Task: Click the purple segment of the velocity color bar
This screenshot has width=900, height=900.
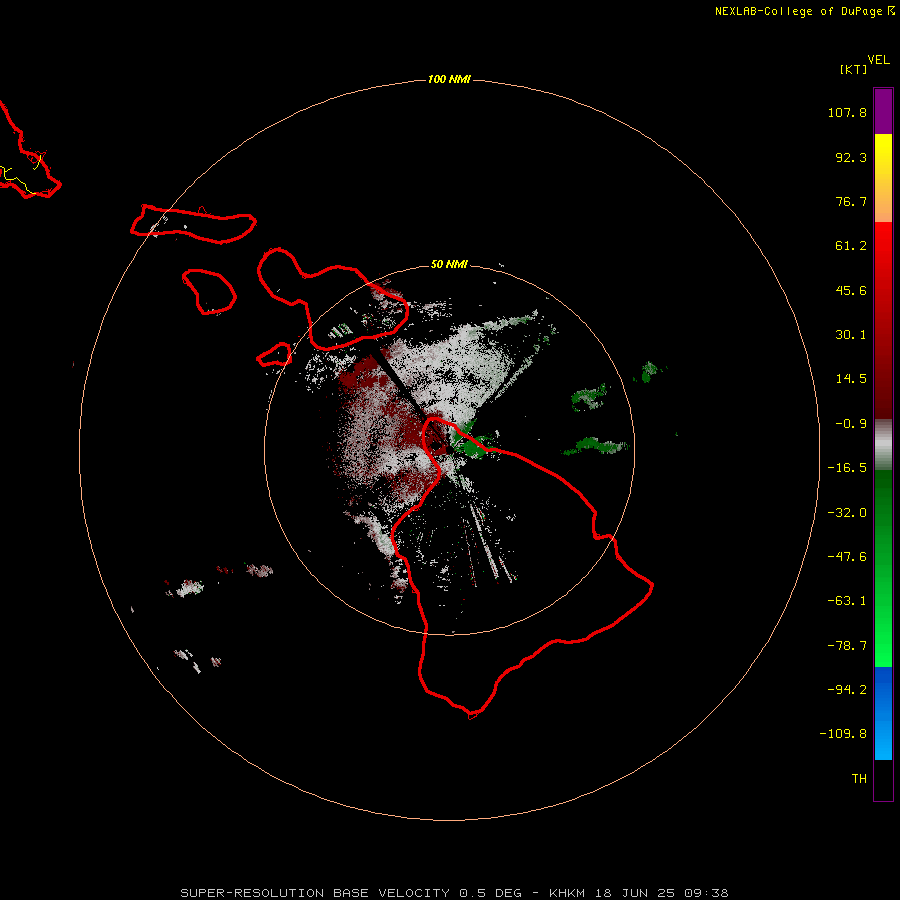Action: [x=883, y=111]
